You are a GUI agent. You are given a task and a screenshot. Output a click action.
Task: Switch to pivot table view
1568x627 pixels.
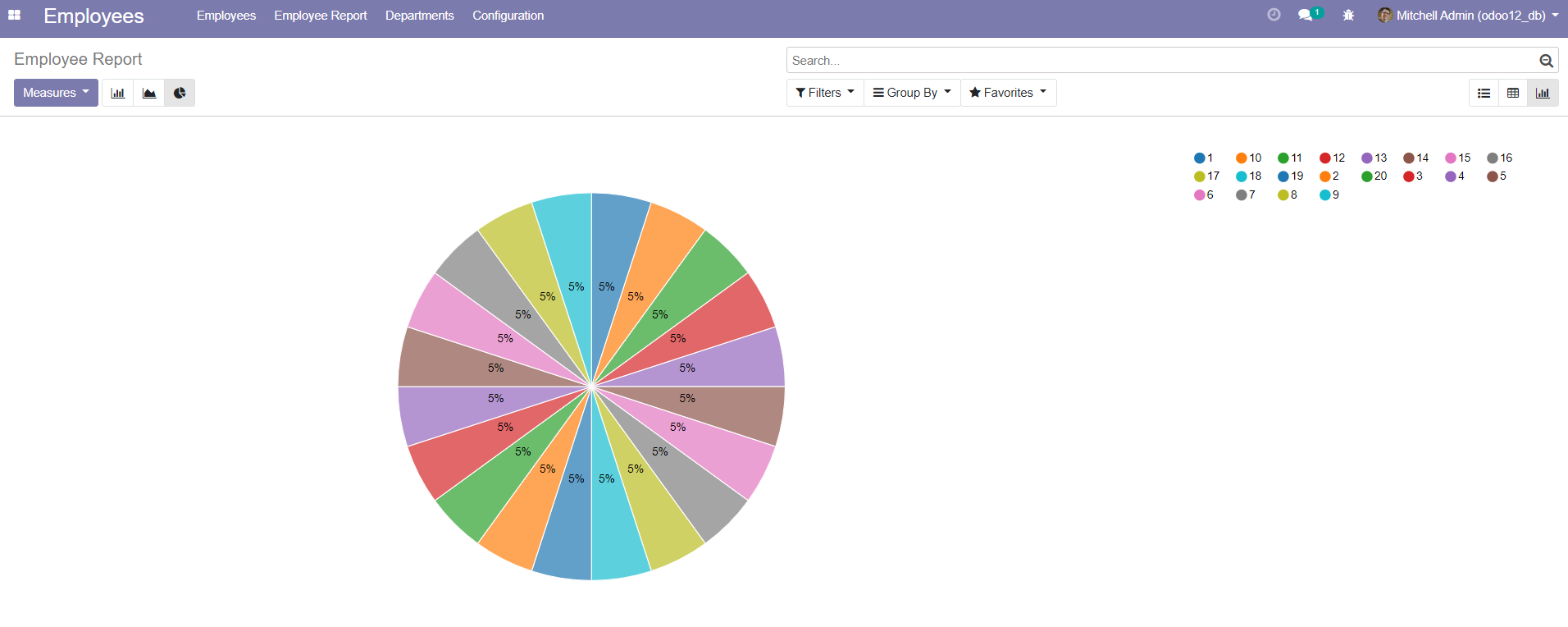pyautogui.click(x=1513, y=93)
